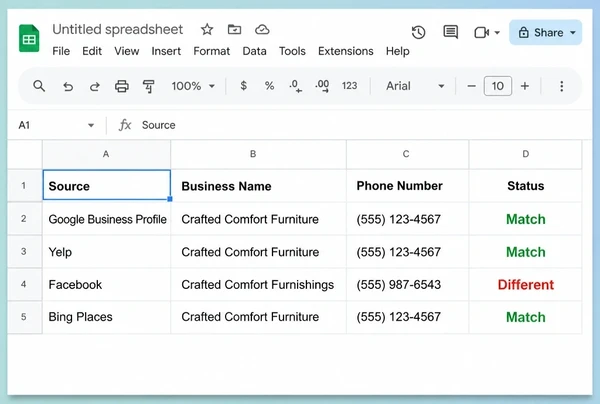Open the Google Sheets home icon
Screen dimensions: 600x404
29,38
